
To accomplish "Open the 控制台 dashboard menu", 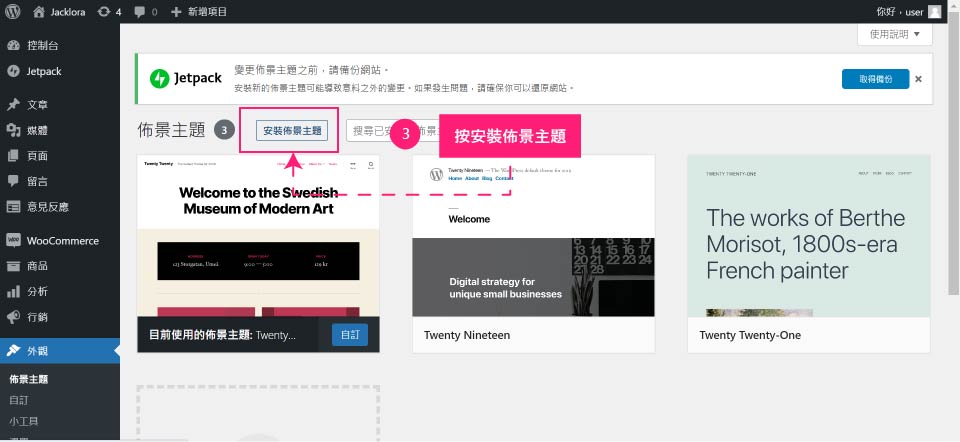I will pyautogui.click(x=42, y=46).
